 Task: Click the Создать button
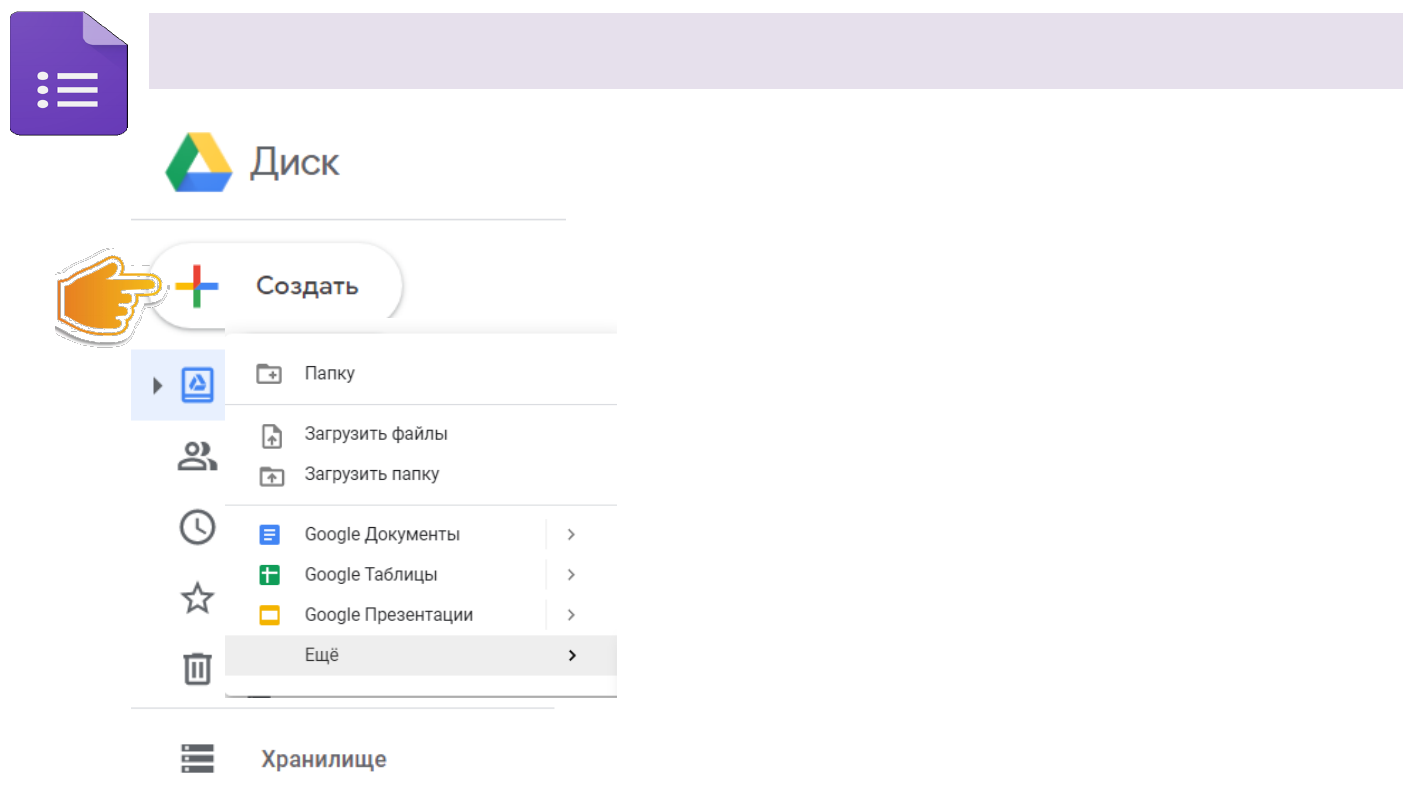pos(277,286)
